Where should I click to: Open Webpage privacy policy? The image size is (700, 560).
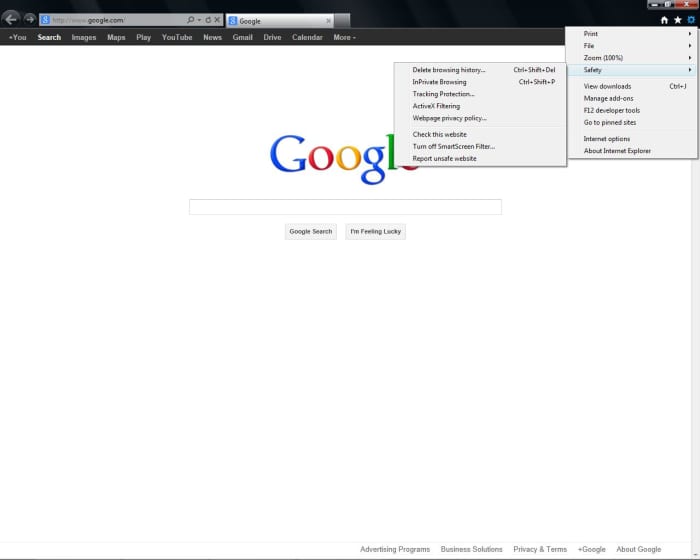pos(480,118)
